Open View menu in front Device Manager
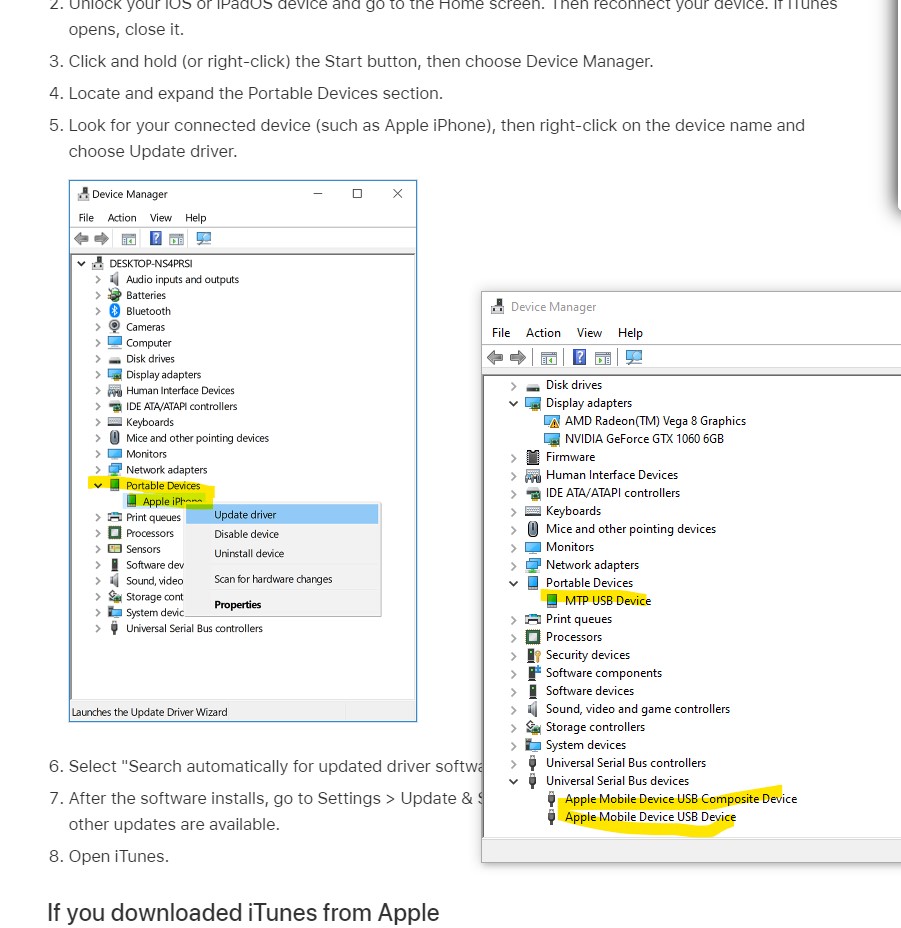The width and height of the screenshot is (901, 928). [589, 333]
